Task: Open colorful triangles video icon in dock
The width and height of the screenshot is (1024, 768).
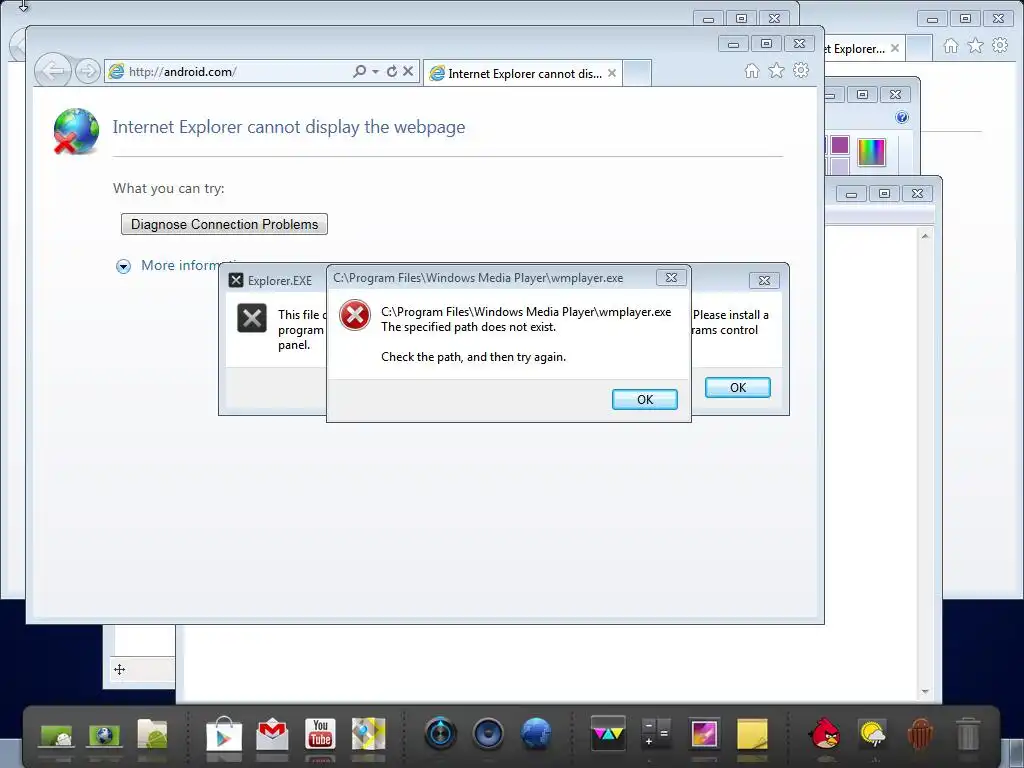Action: 608,733
